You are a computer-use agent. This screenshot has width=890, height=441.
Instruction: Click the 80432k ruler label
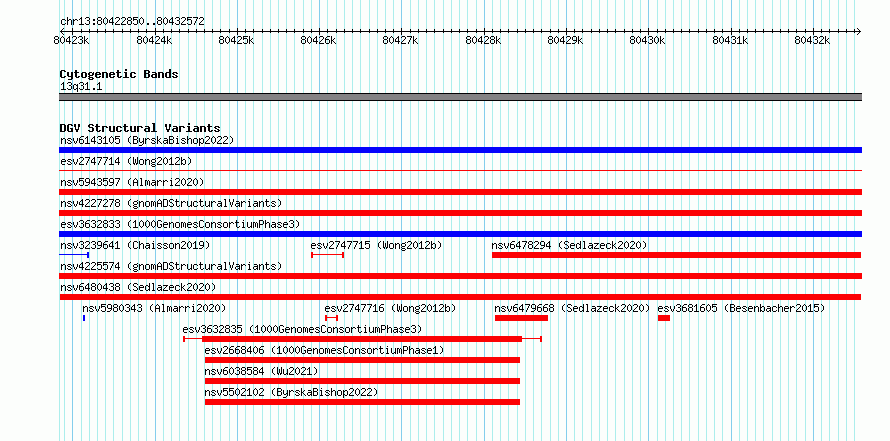(812, 41)
